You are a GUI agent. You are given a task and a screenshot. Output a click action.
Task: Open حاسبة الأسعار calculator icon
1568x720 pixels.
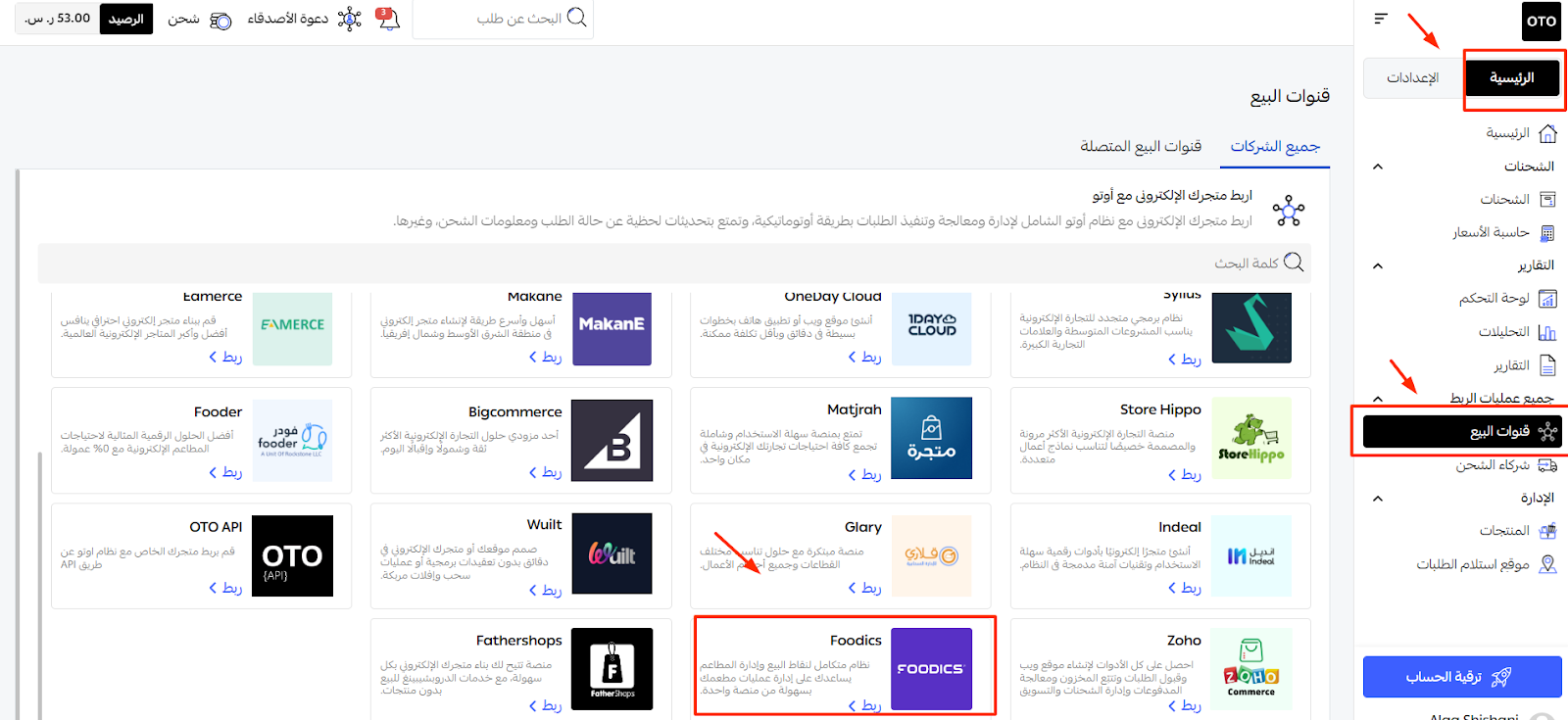click(1548, 233)
